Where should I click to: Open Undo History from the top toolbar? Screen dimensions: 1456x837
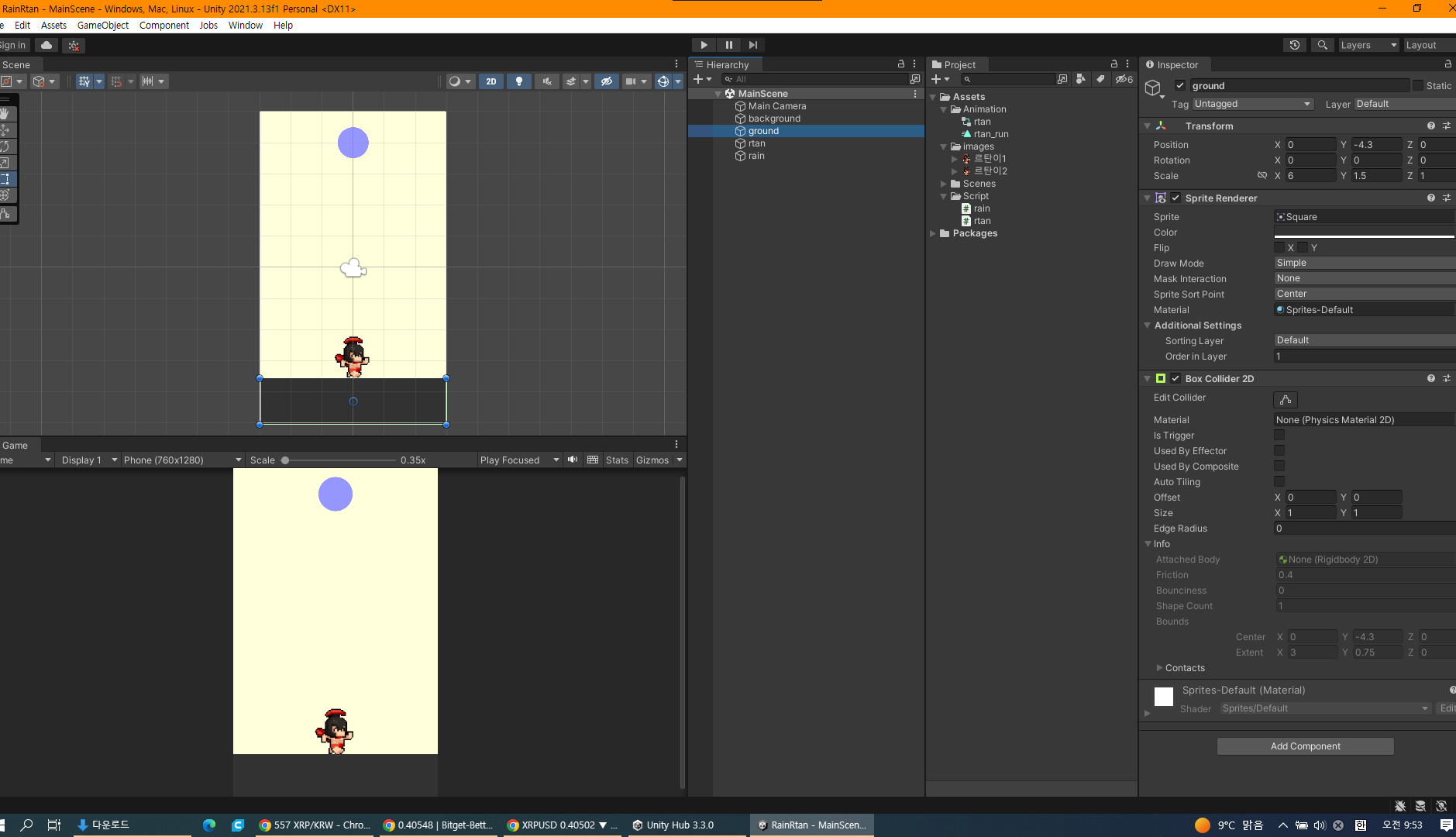(x=1295, y=45)
